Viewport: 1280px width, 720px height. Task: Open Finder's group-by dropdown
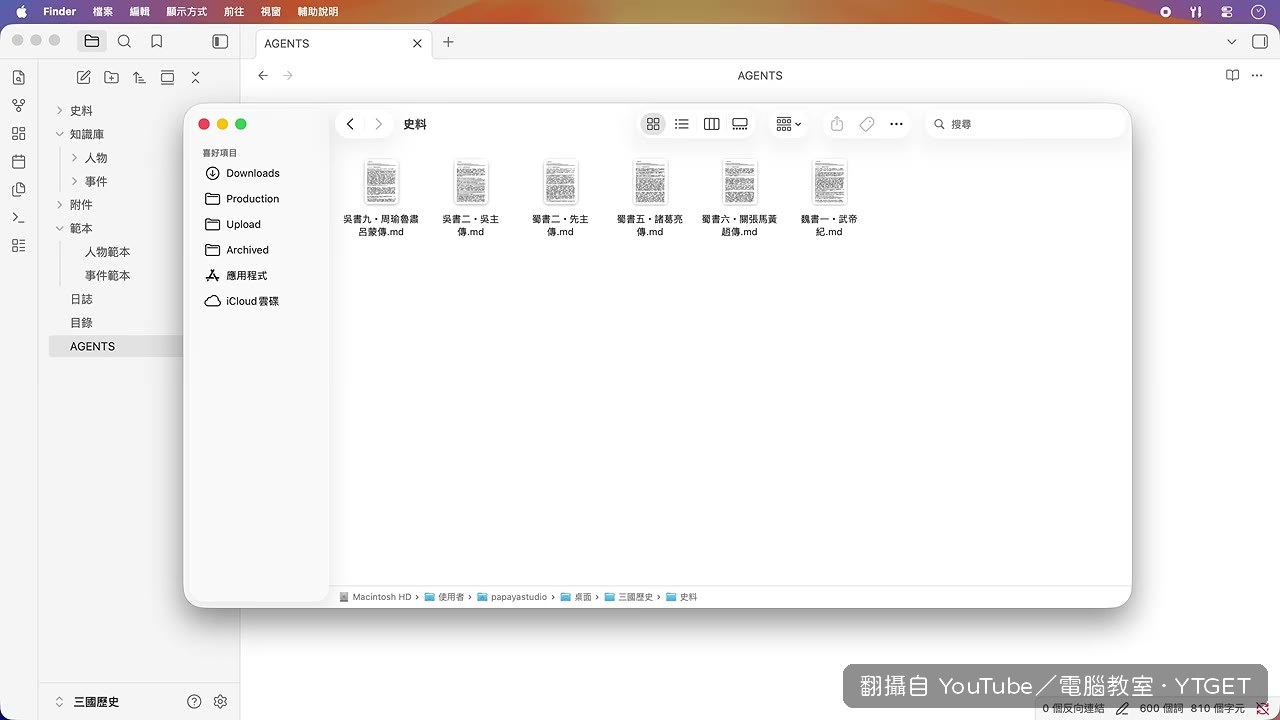coord(788,124)
